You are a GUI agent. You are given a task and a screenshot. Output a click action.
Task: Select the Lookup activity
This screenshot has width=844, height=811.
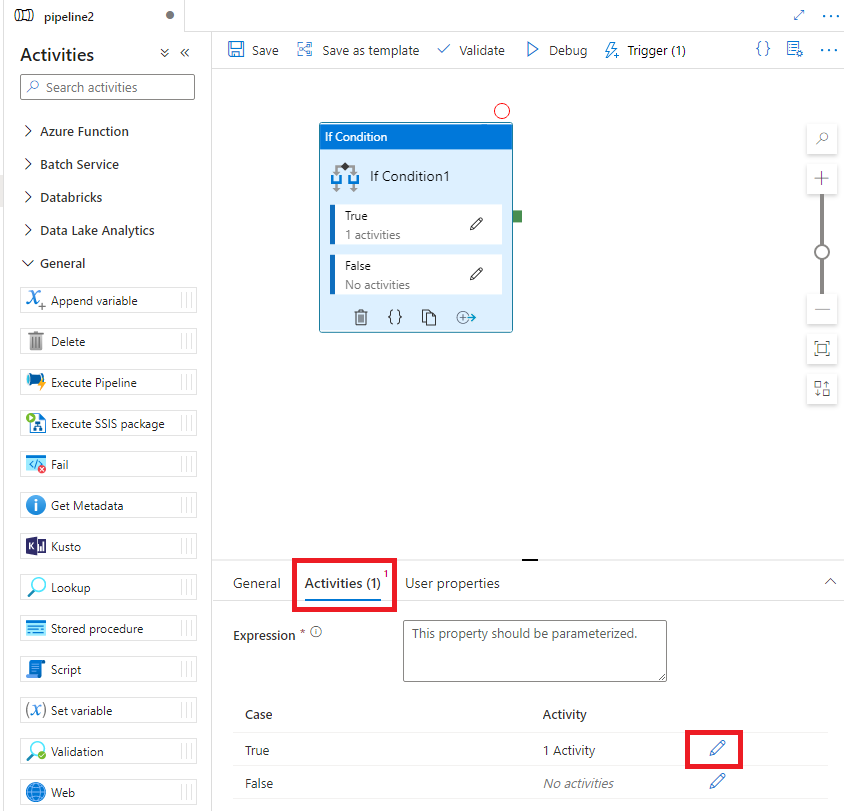point(108,587)
